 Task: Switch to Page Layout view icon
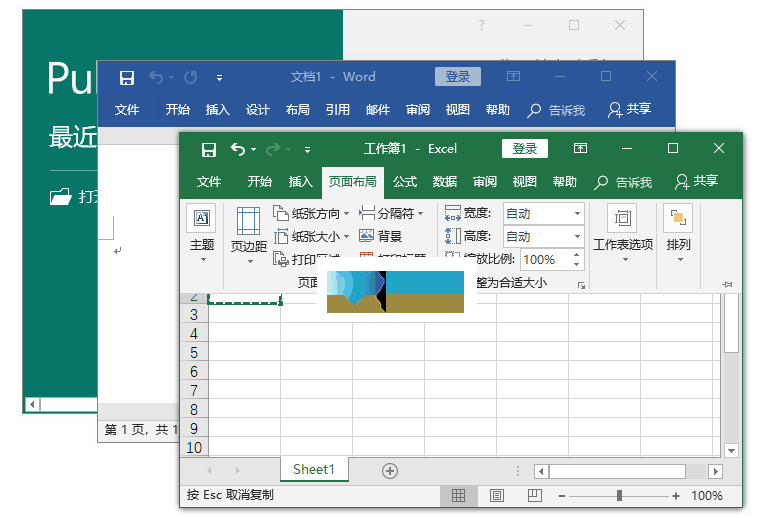[497, 495]
